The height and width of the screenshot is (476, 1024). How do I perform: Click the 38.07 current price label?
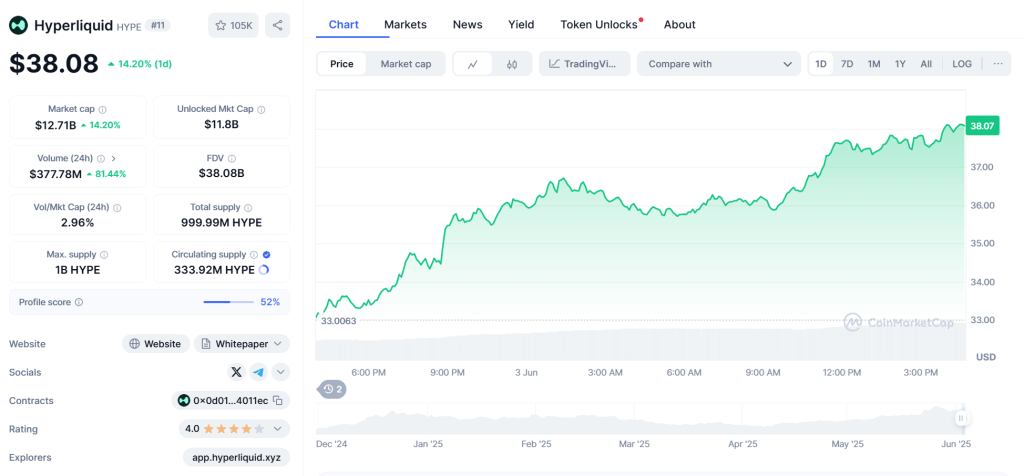(x=982, y=127)
